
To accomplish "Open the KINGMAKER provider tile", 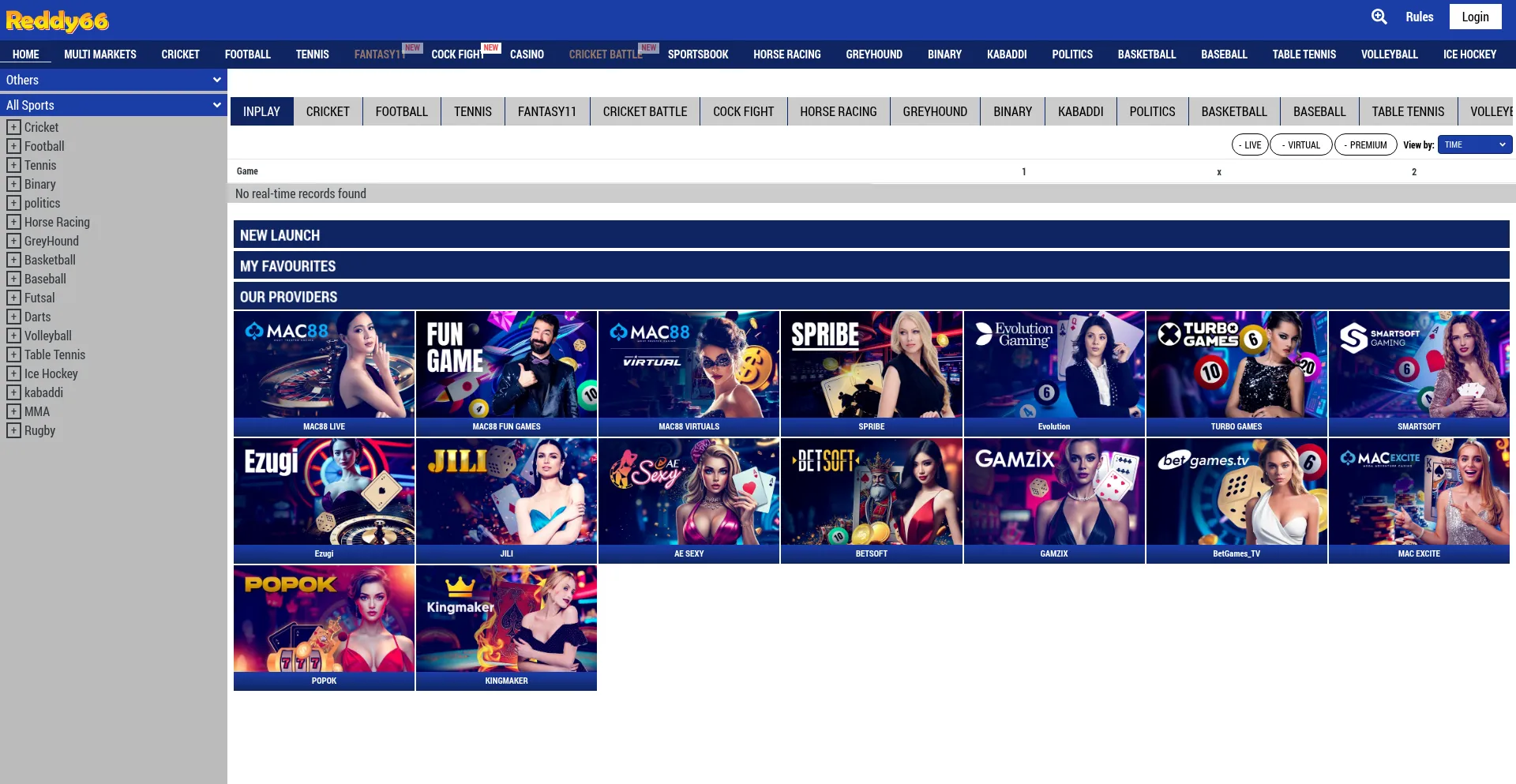I will point(506,628).
